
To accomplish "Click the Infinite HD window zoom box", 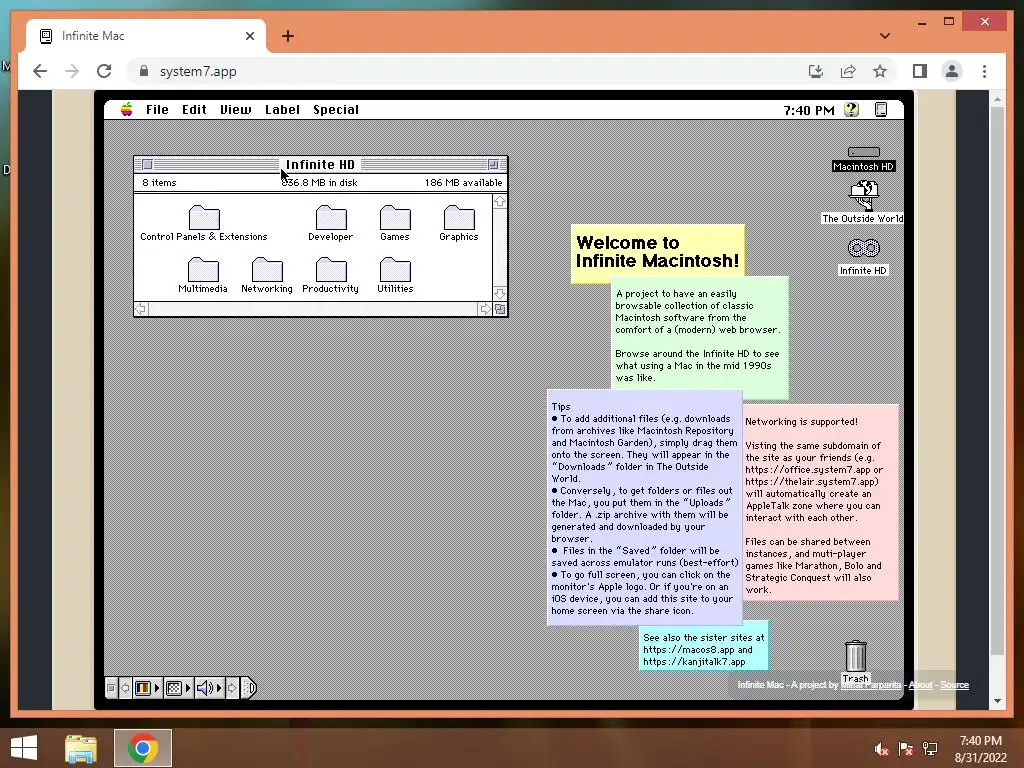I will 494,165.
